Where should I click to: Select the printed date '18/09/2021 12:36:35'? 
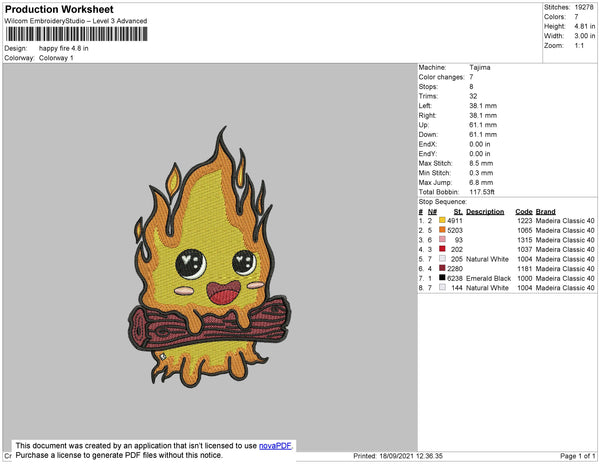pyautogui.click(x=411, y=456)
